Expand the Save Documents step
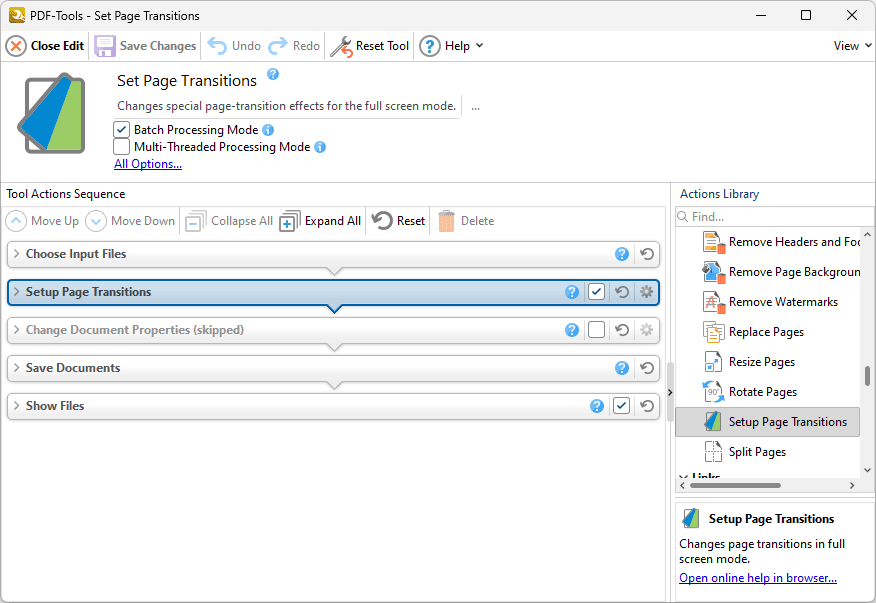Image resolution: width=876 pixels, height=603 pixels. (x=16, y=368)
